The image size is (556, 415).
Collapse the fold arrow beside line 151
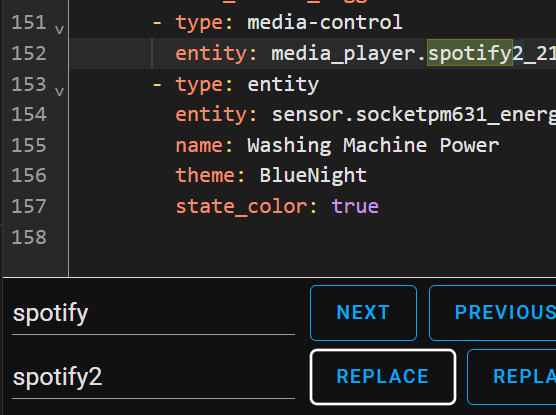pos(60,30)
